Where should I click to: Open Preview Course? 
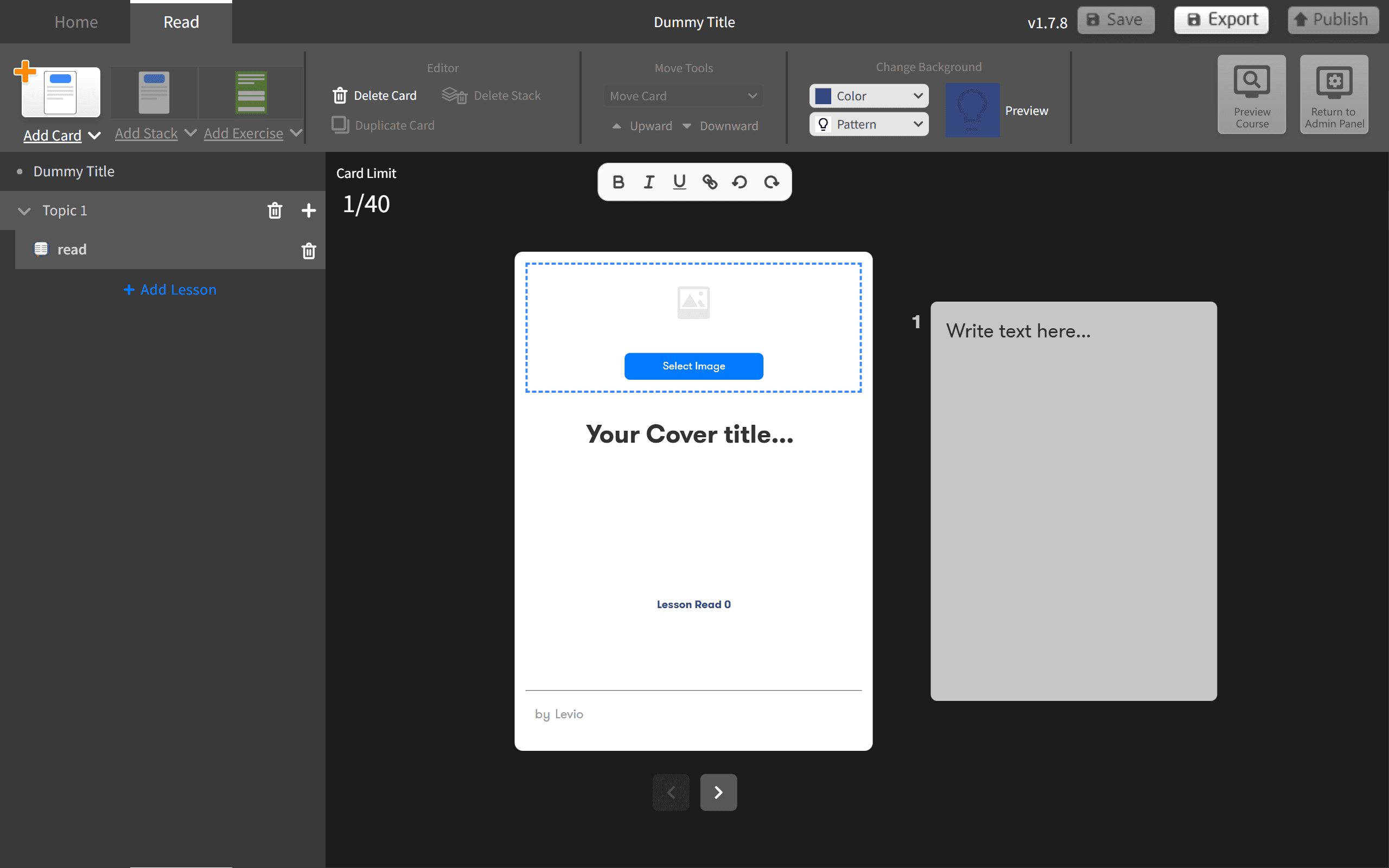[1251, 95]
